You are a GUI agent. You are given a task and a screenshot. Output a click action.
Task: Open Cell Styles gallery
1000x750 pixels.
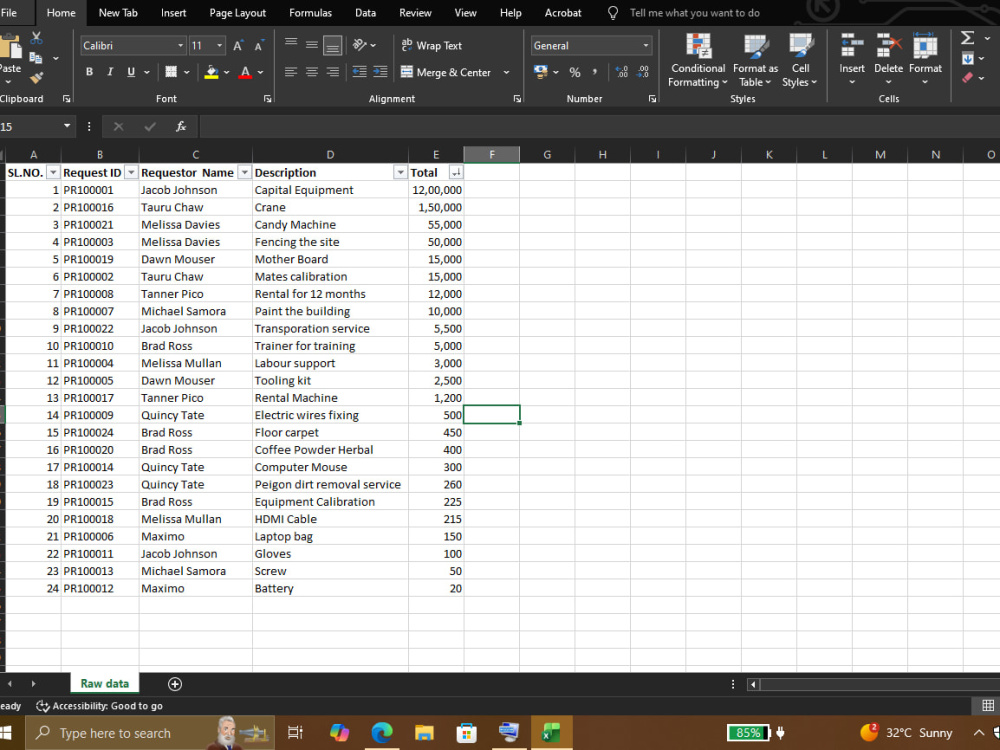click(800, 61)
